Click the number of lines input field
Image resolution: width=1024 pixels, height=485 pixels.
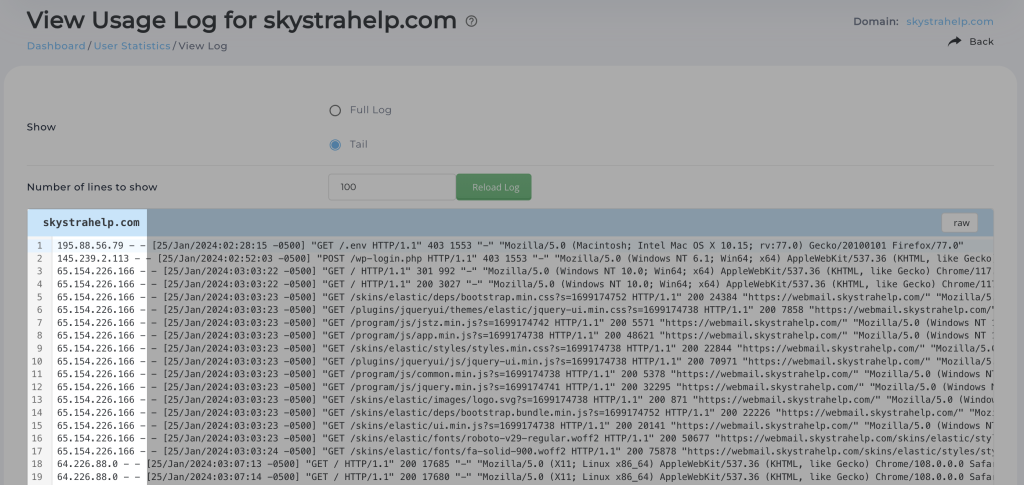(392, 187)
